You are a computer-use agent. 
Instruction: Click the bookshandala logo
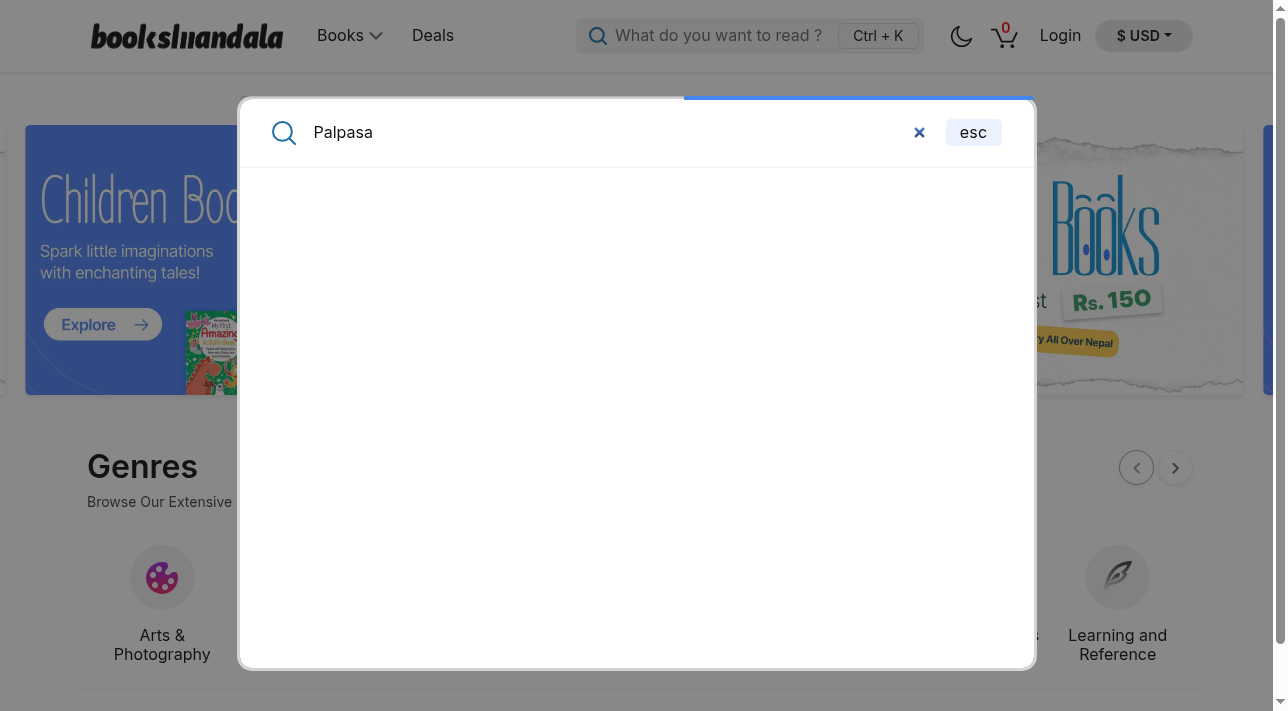coord(187,36)
